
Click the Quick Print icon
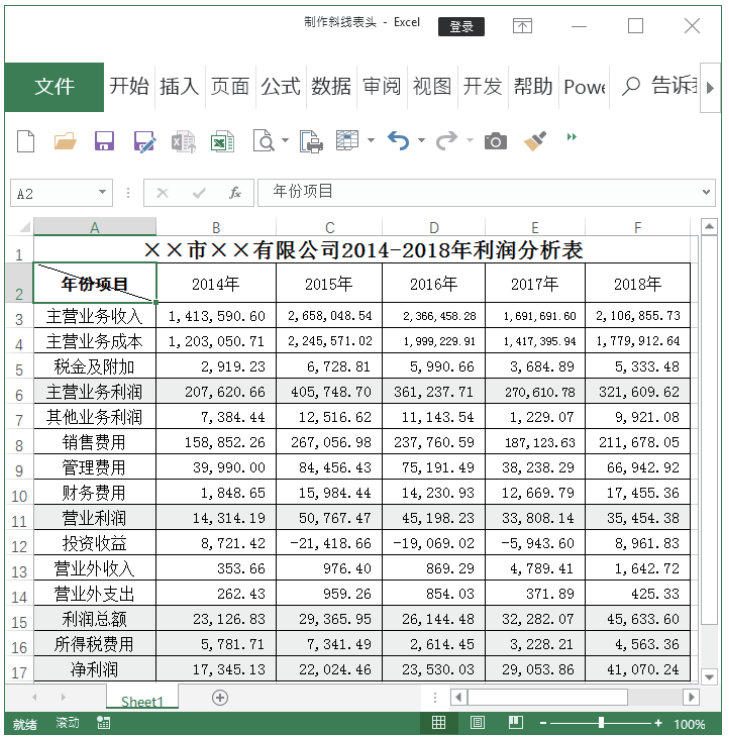(311, 141)
